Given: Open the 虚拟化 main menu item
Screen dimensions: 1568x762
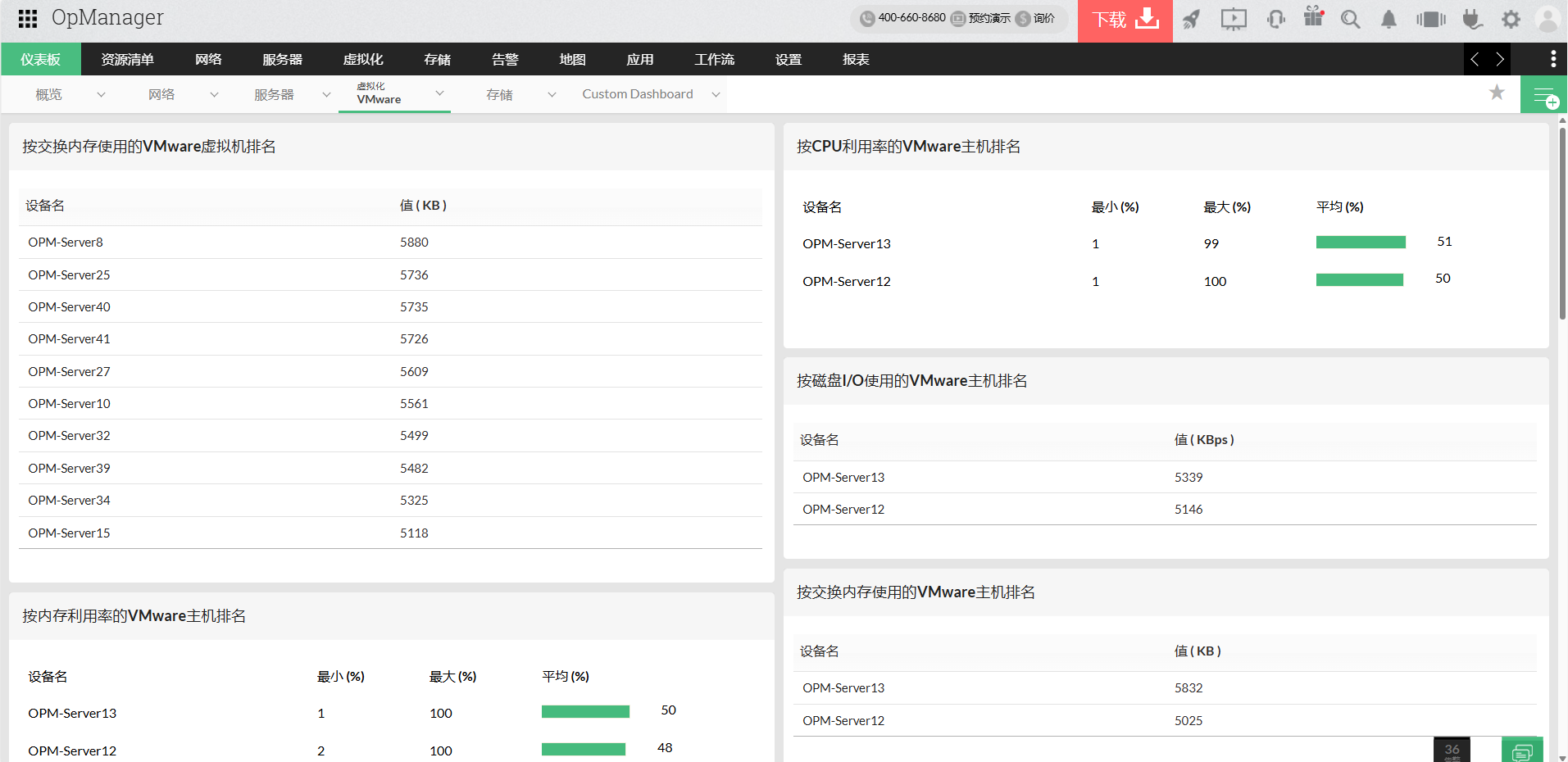Looking at the screenshot, I should coord(363,59).
